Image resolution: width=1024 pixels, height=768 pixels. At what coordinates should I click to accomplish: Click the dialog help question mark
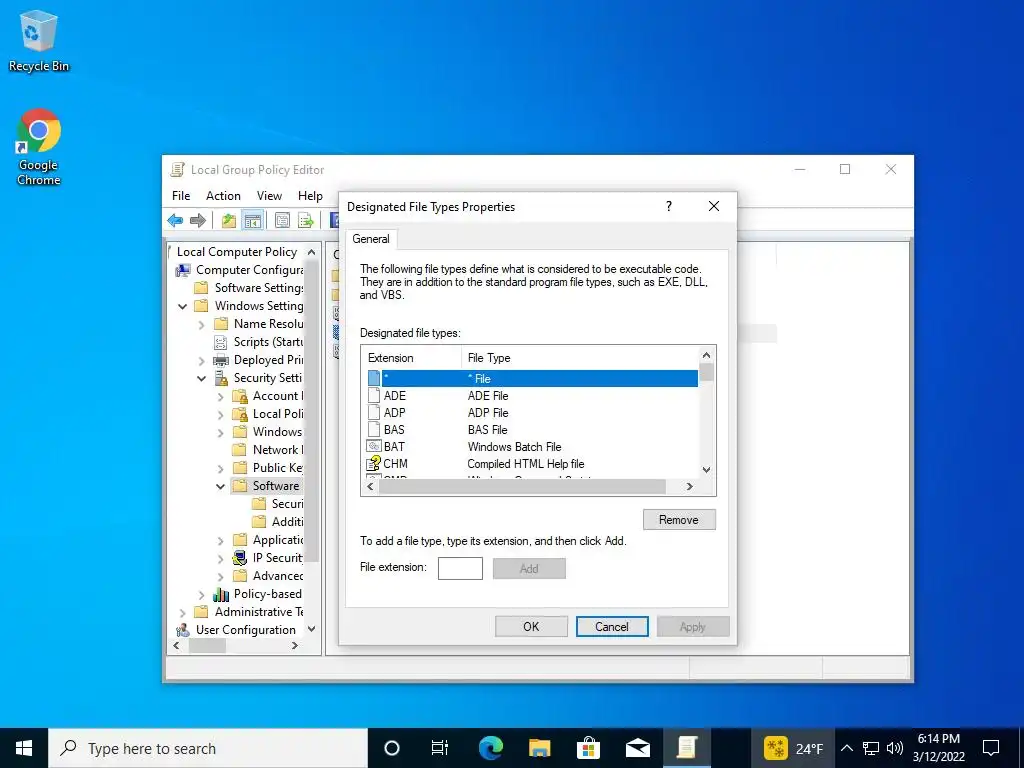669,206
